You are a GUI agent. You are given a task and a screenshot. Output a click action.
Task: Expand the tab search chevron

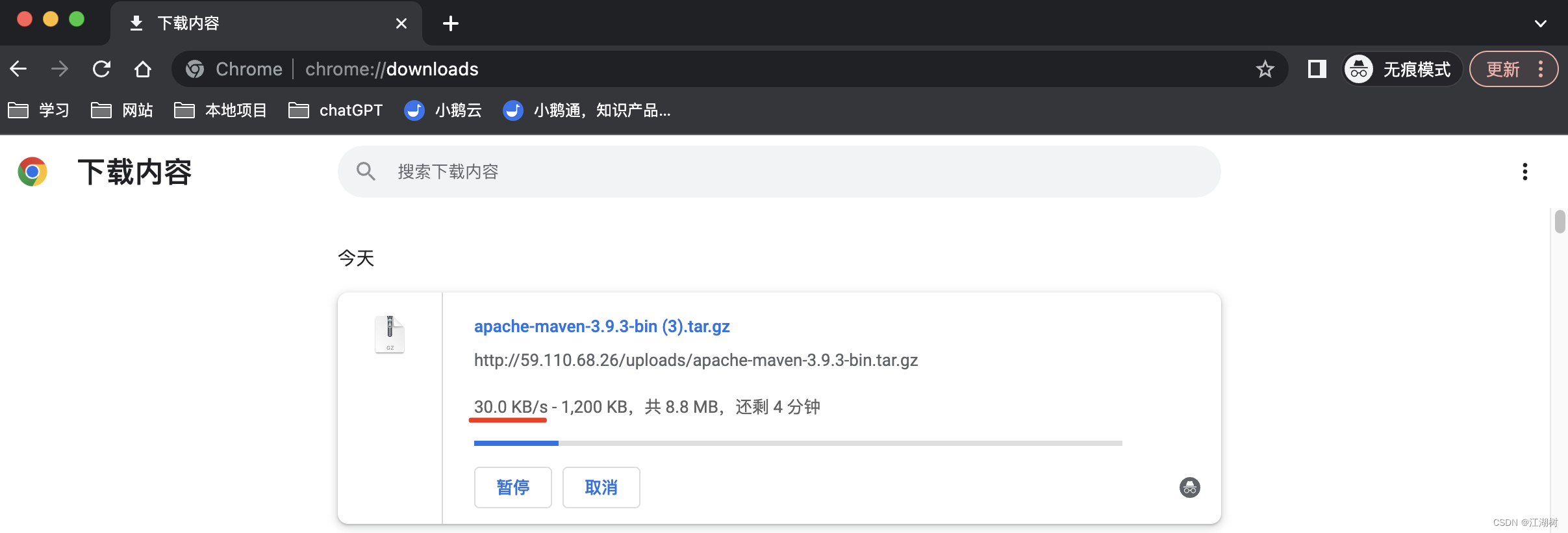1540,23
